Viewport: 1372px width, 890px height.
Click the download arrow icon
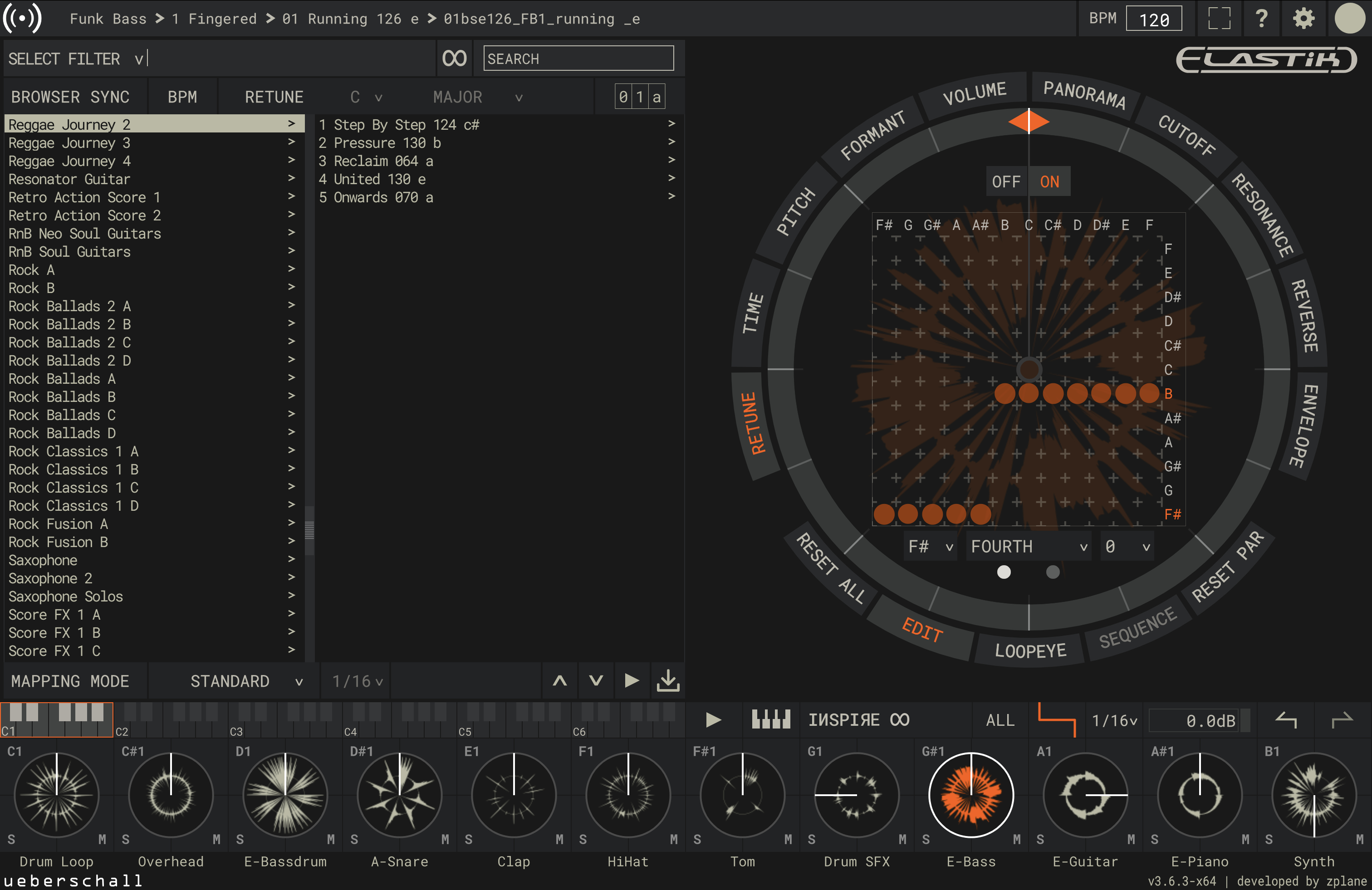pyautogui.click(x=668, y=681)
